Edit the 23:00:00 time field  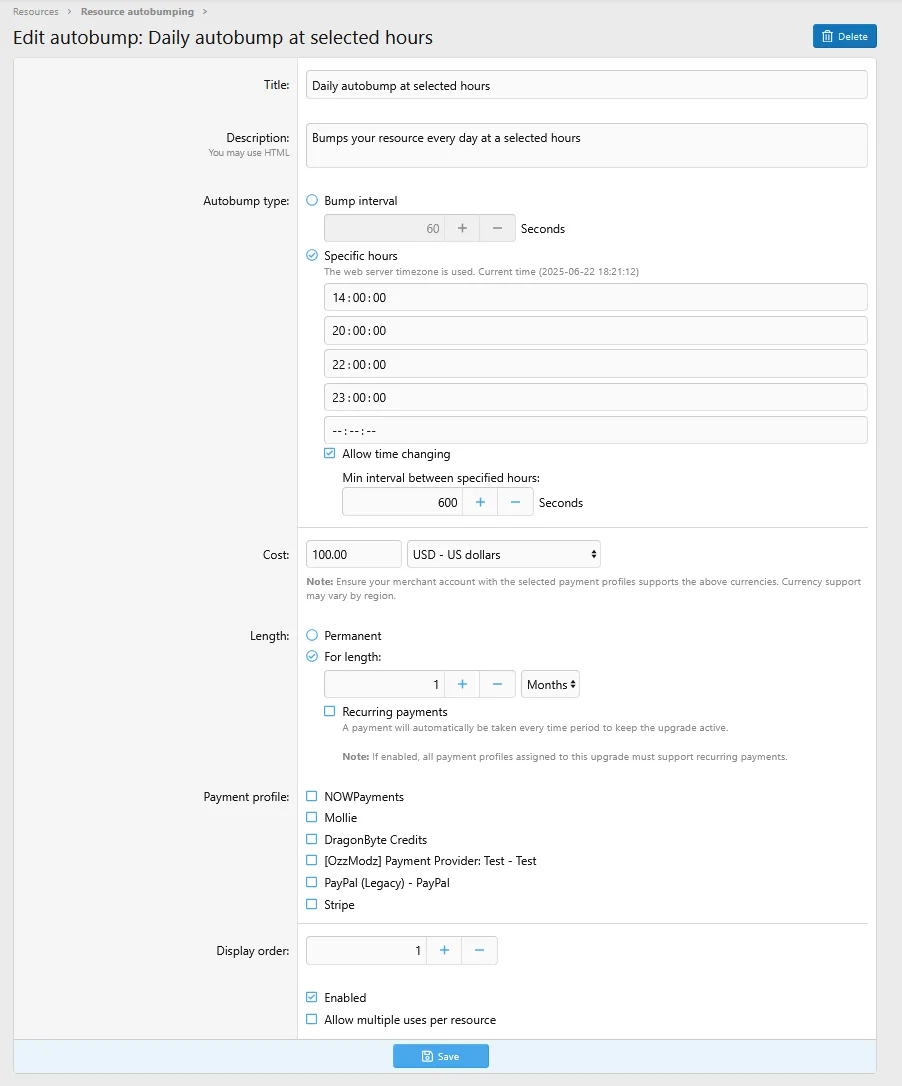click(595, 398)
